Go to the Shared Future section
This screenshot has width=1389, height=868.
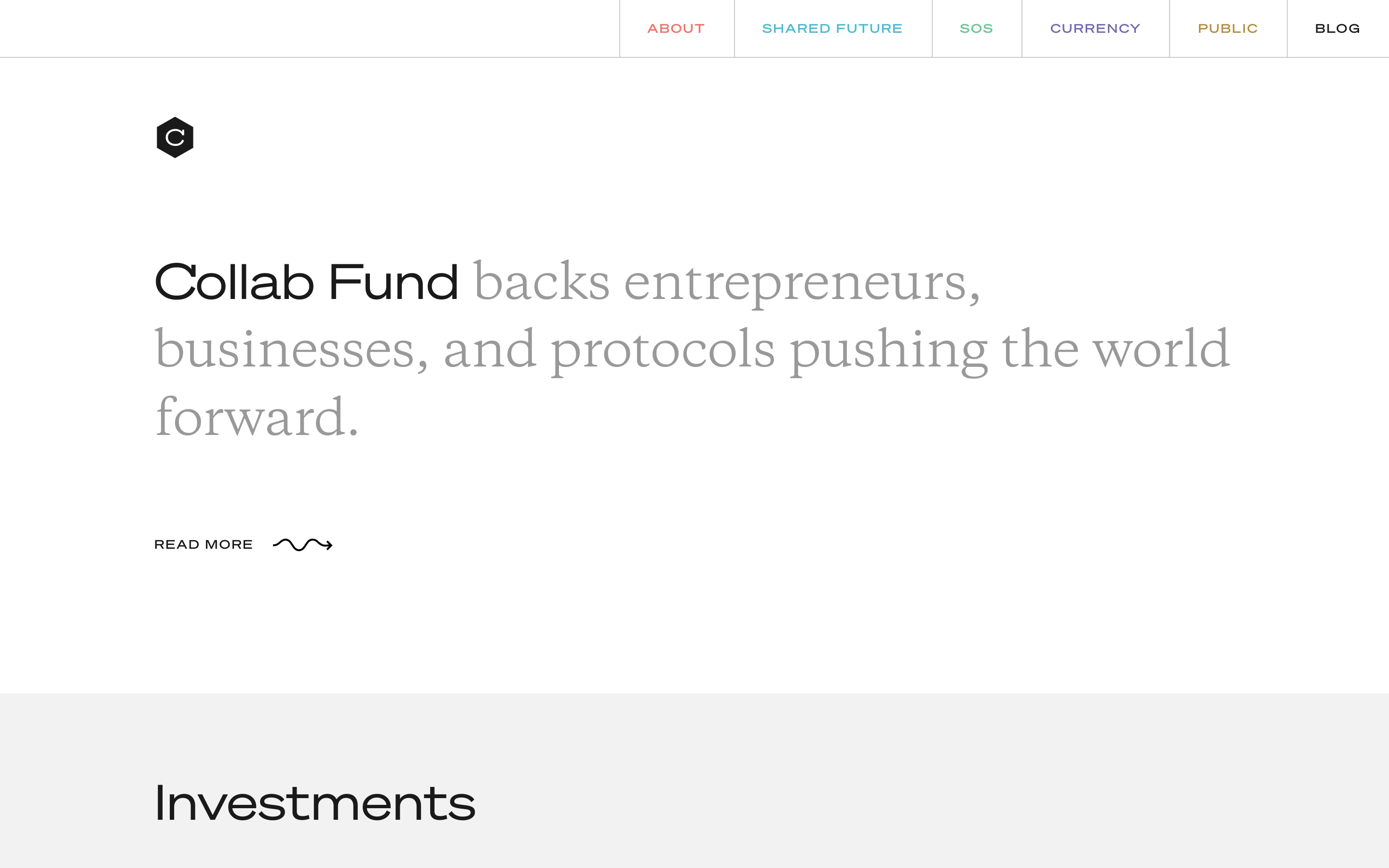(831, 29)
